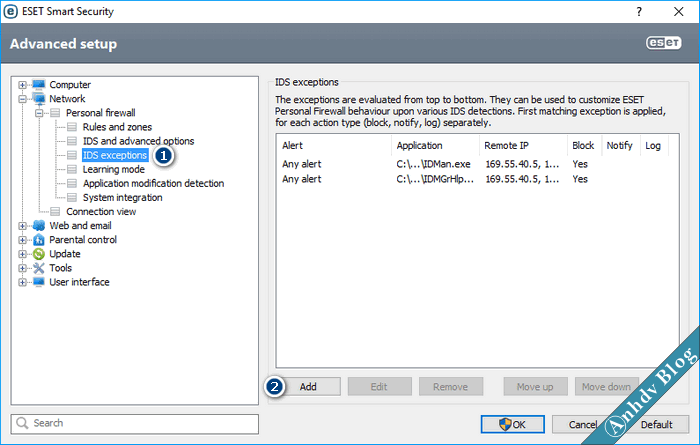Screen dimensions: 700x445
Task: Select Connection view in tree
Action: pyautogui.click(x=101, y=212)
